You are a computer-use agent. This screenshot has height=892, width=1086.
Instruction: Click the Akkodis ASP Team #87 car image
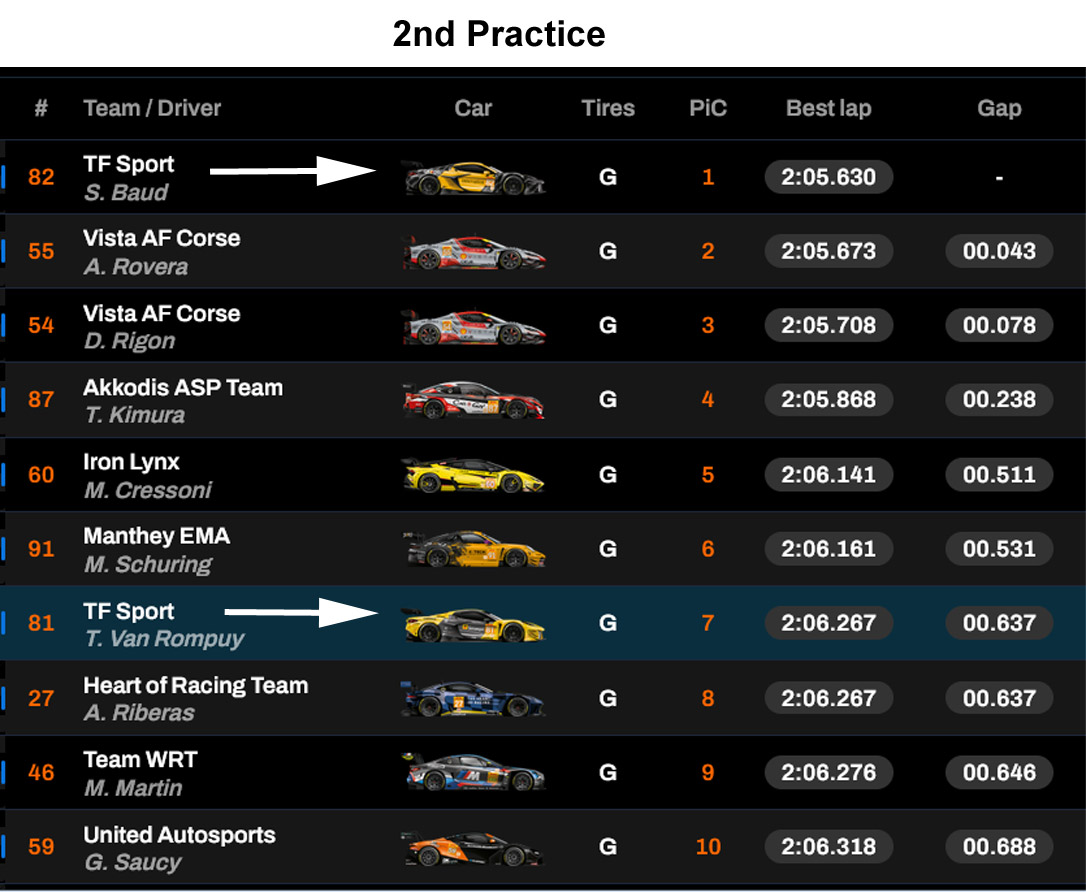474,400
